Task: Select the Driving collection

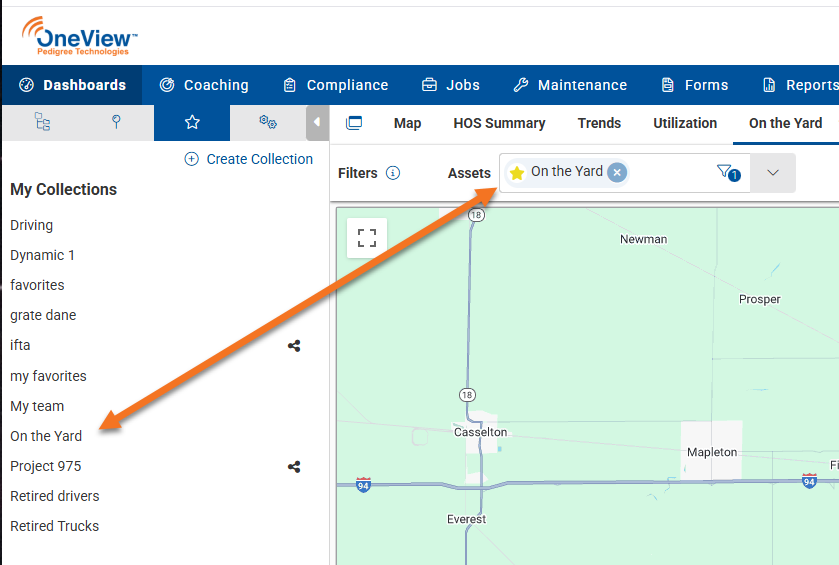Action: pos(32,225)
